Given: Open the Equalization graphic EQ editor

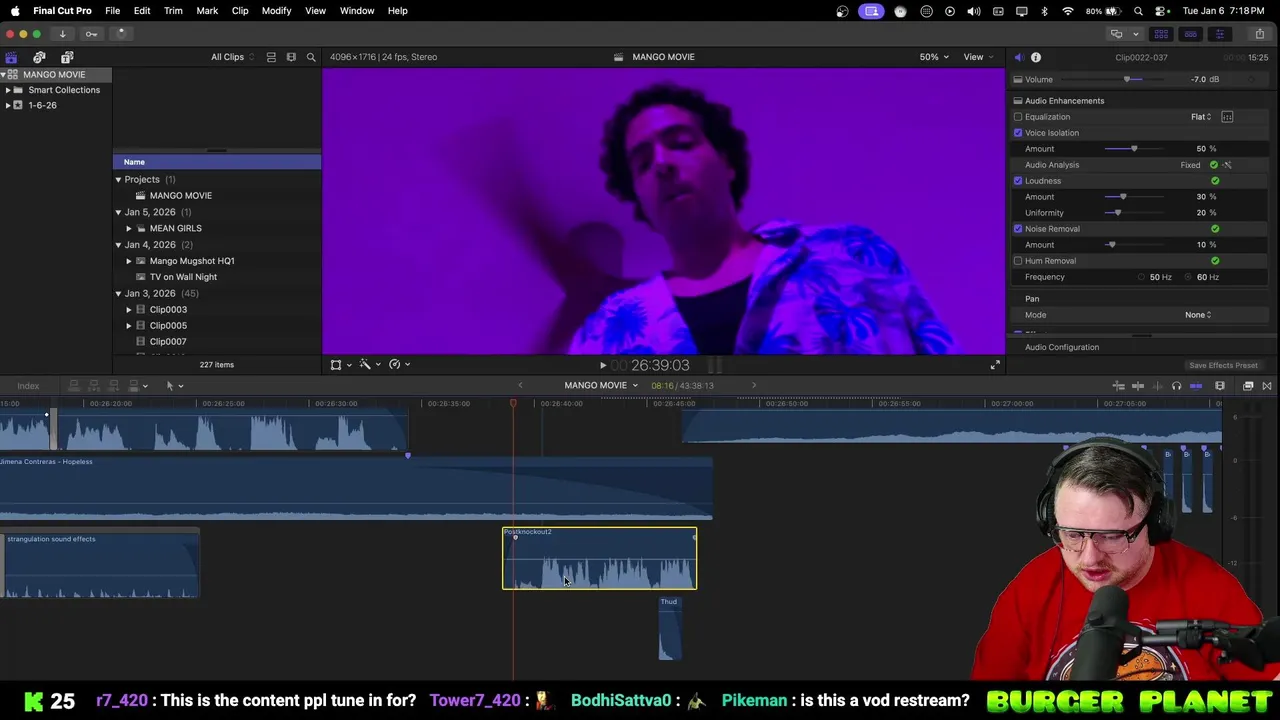Looking at the screenshot, I should [1227, 117].
